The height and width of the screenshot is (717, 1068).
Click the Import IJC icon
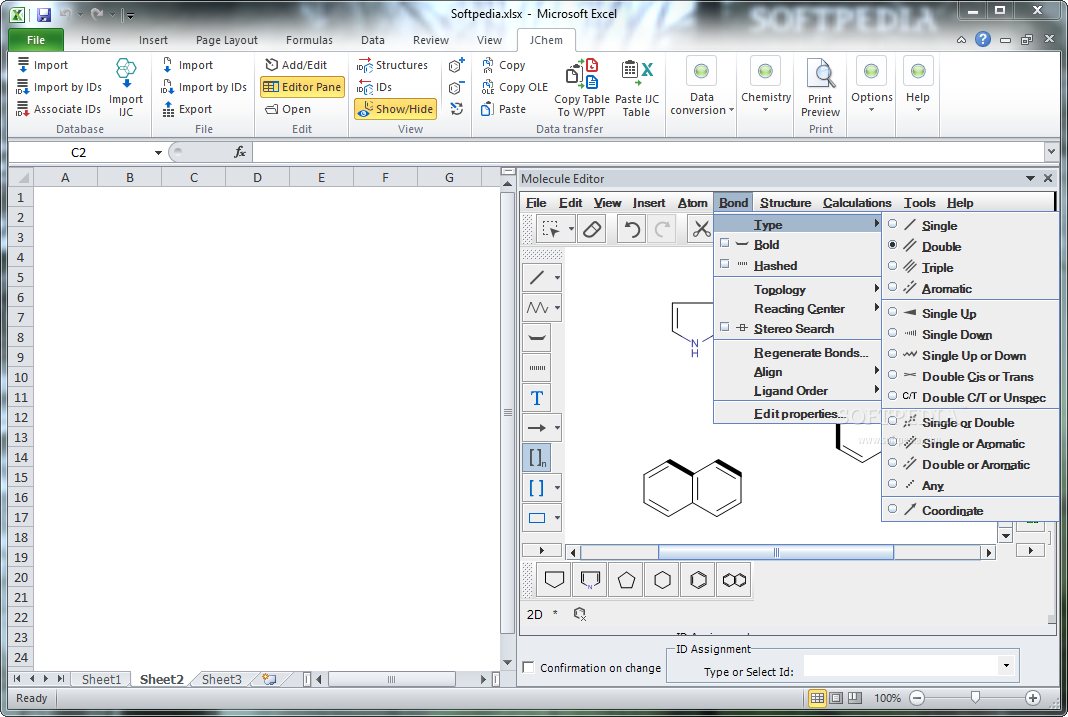click(x=126, y=87)
